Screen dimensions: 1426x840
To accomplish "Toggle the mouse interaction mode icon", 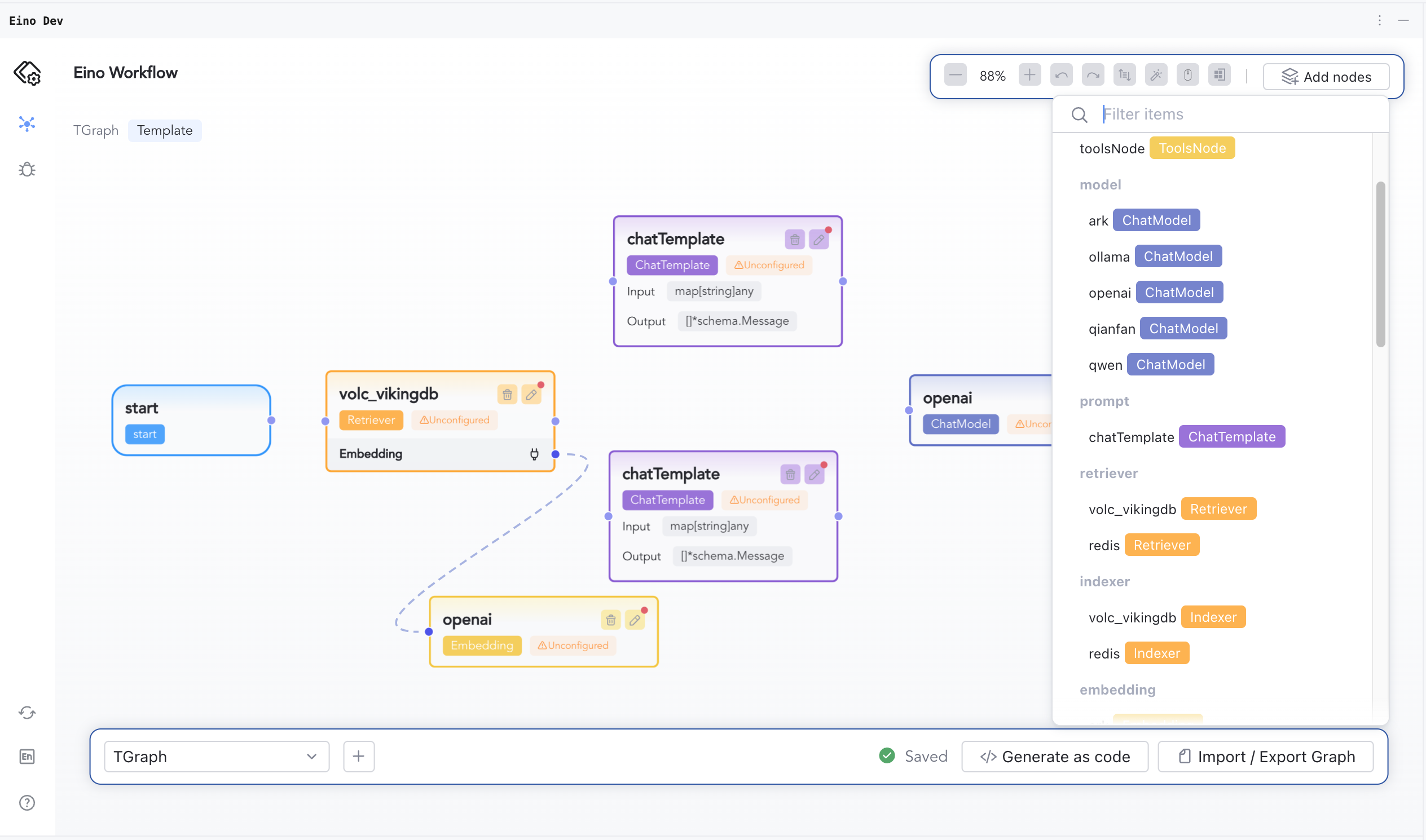I will tap(1187, 76).
